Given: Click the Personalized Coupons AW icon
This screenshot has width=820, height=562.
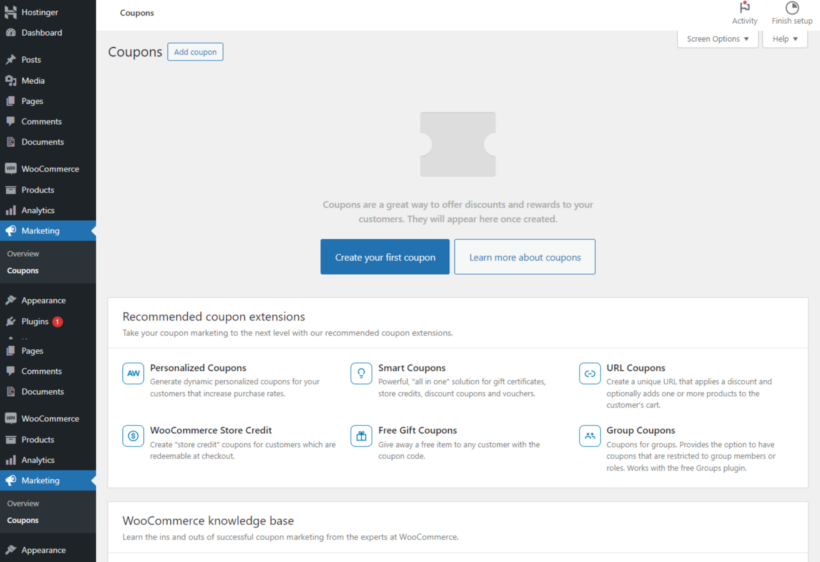Looking at the screenshot, I should click(x=133, y=374).
